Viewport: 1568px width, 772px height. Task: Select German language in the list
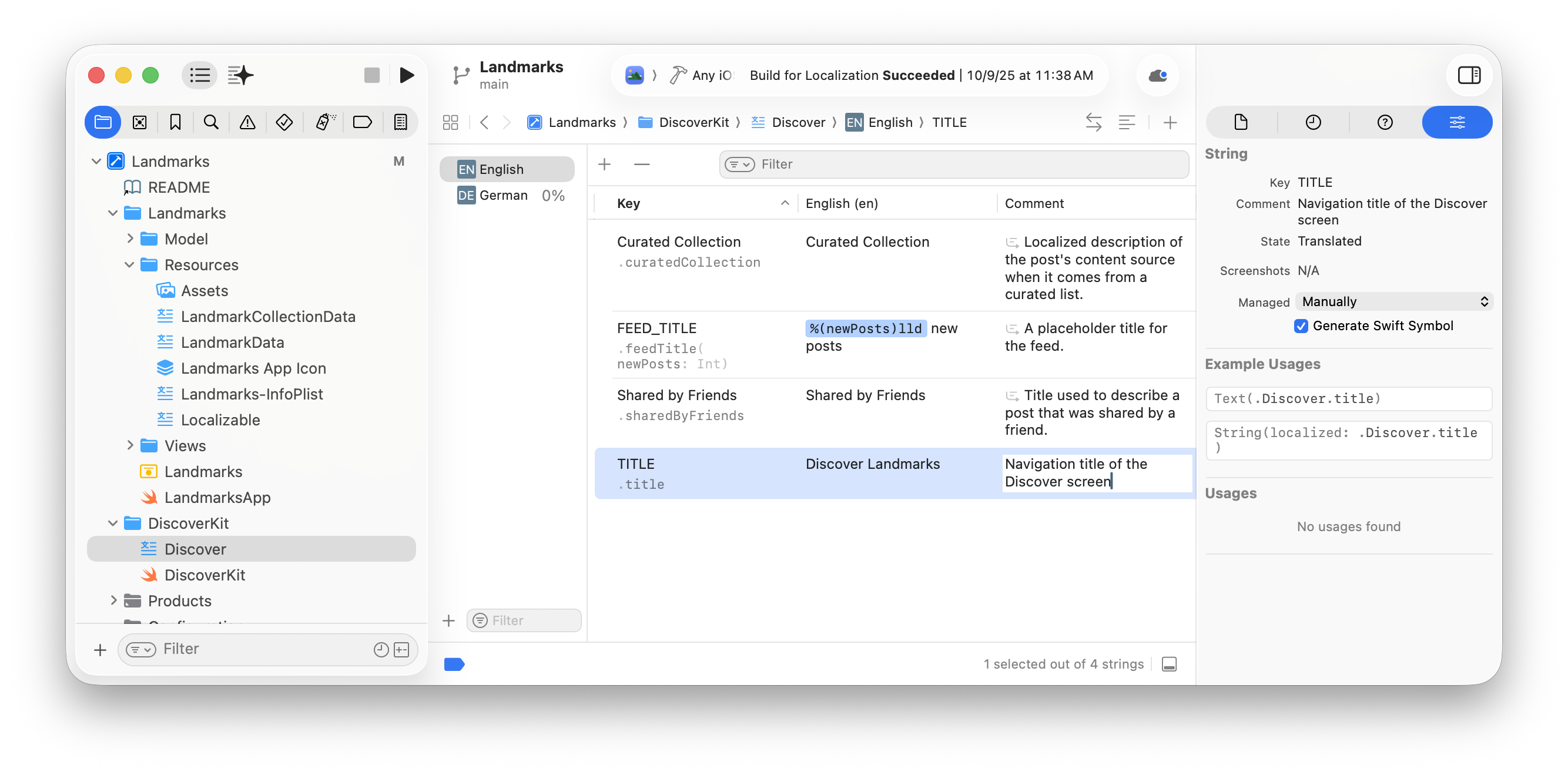pos(508,195)
